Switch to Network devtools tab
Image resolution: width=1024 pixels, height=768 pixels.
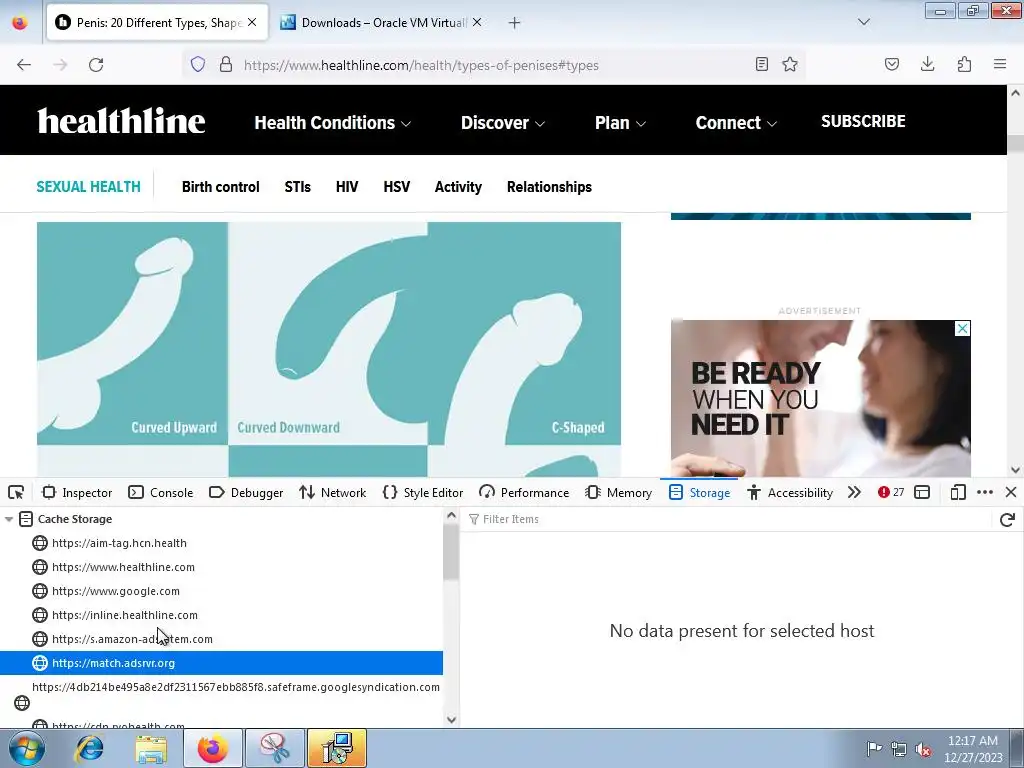click(332, 492)
